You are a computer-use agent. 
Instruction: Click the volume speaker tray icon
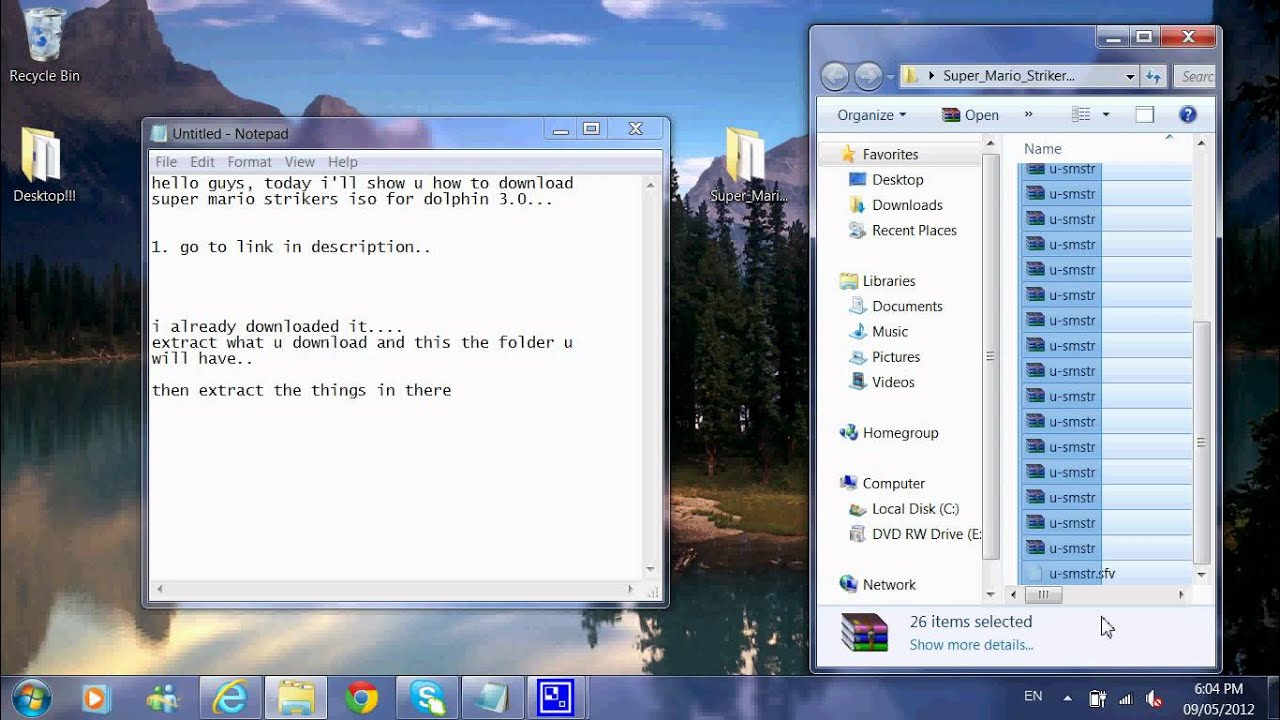tap(1153, 698)
